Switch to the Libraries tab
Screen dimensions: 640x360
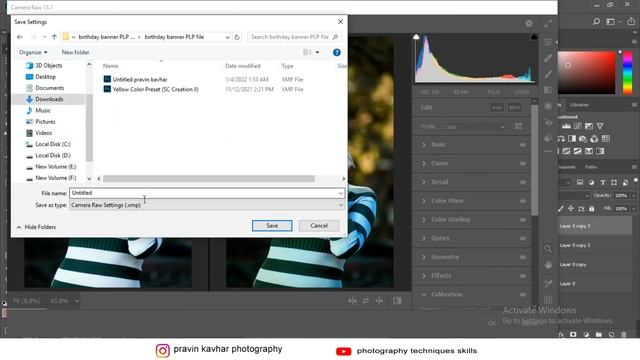579,105
